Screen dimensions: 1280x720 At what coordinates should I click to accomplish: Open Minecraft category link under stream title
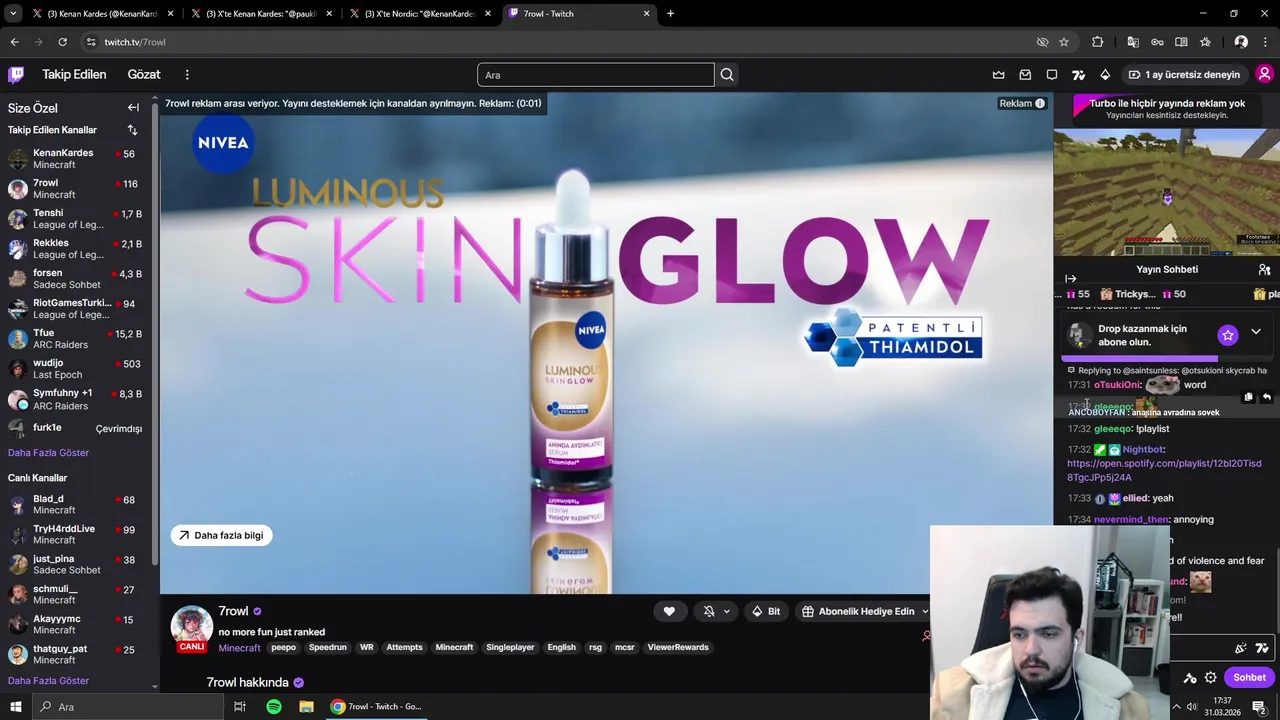(239, 648)
